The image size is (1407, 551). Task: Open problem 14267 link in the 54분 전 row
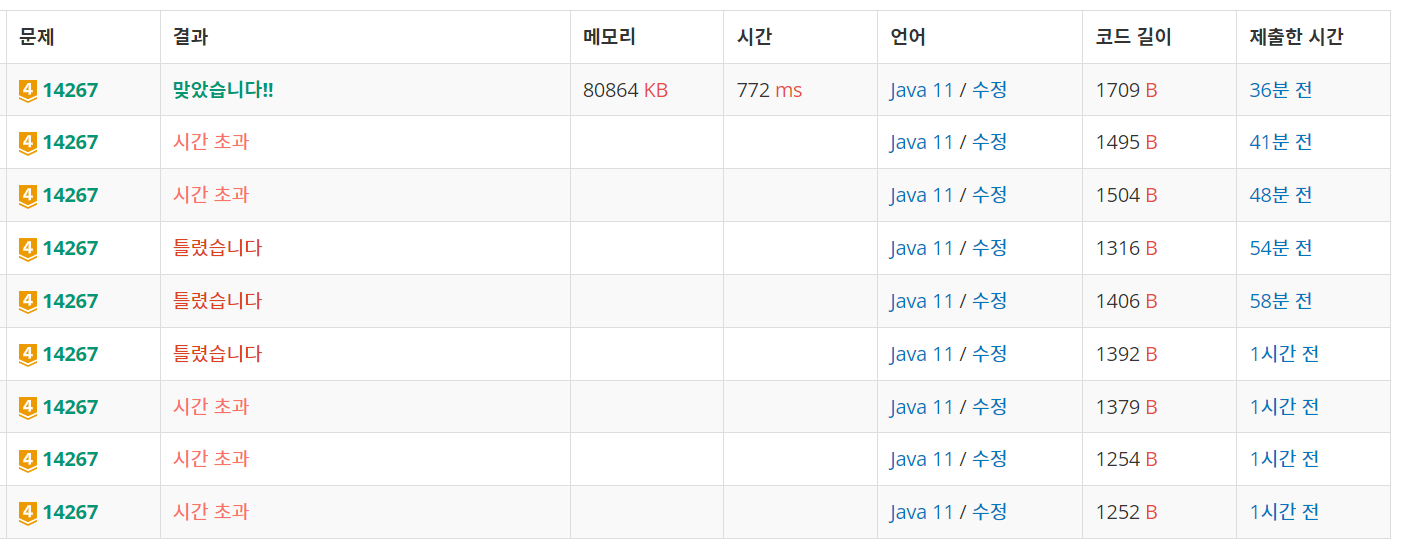click(70, 248)
